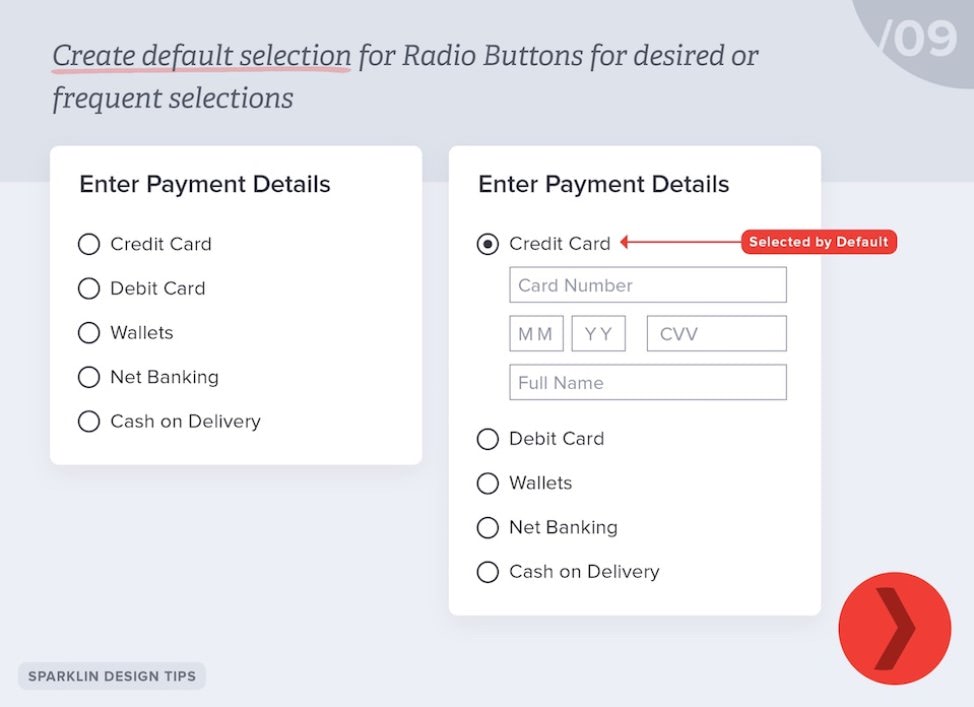Screen dimensions: 974x707
Task: Choose Debit Card radio in right panel
Action: point(488,439)
